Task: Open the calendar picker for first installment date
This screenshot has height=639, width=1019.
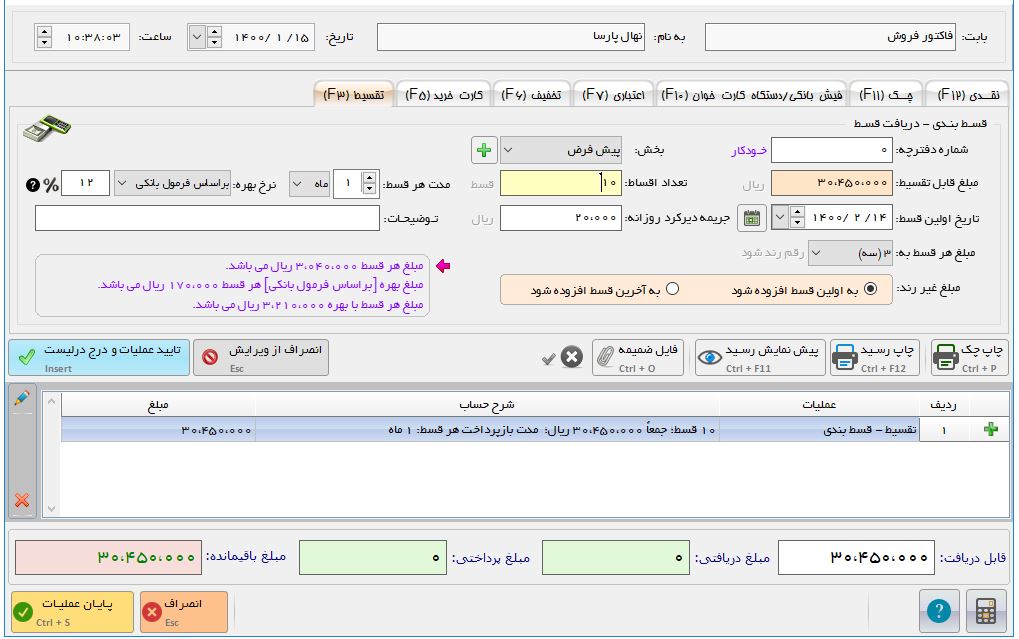Action: click(752, 217)
